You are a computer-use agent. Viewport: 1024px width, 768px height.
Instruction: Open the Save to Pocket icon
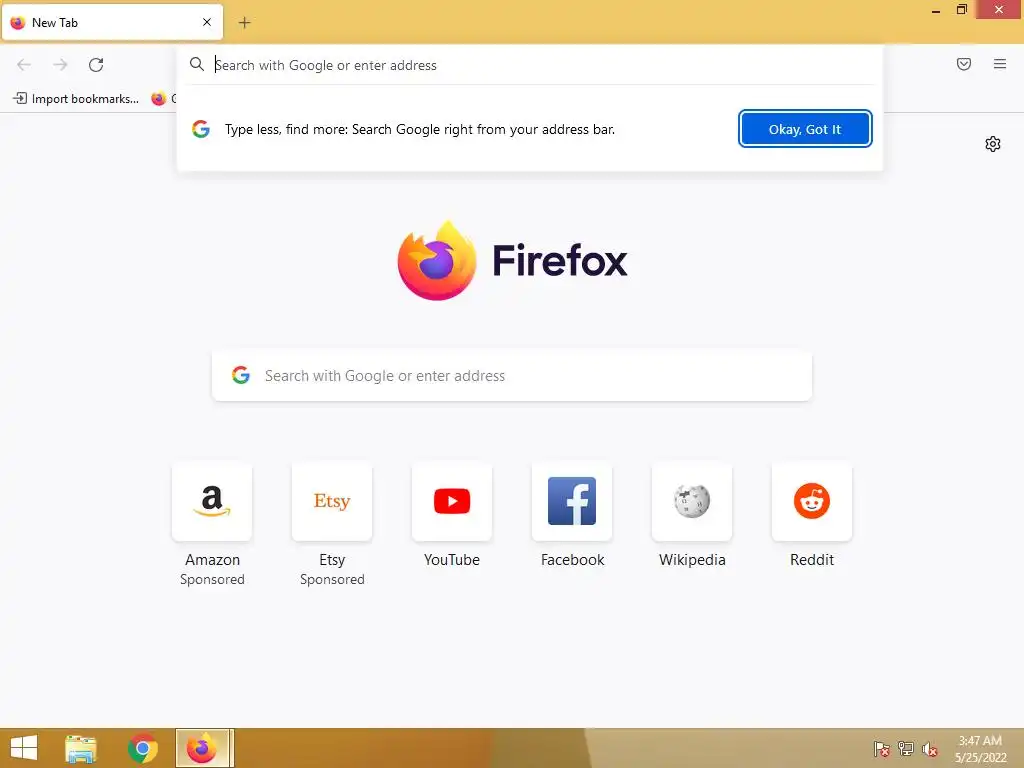click(963, 64)
